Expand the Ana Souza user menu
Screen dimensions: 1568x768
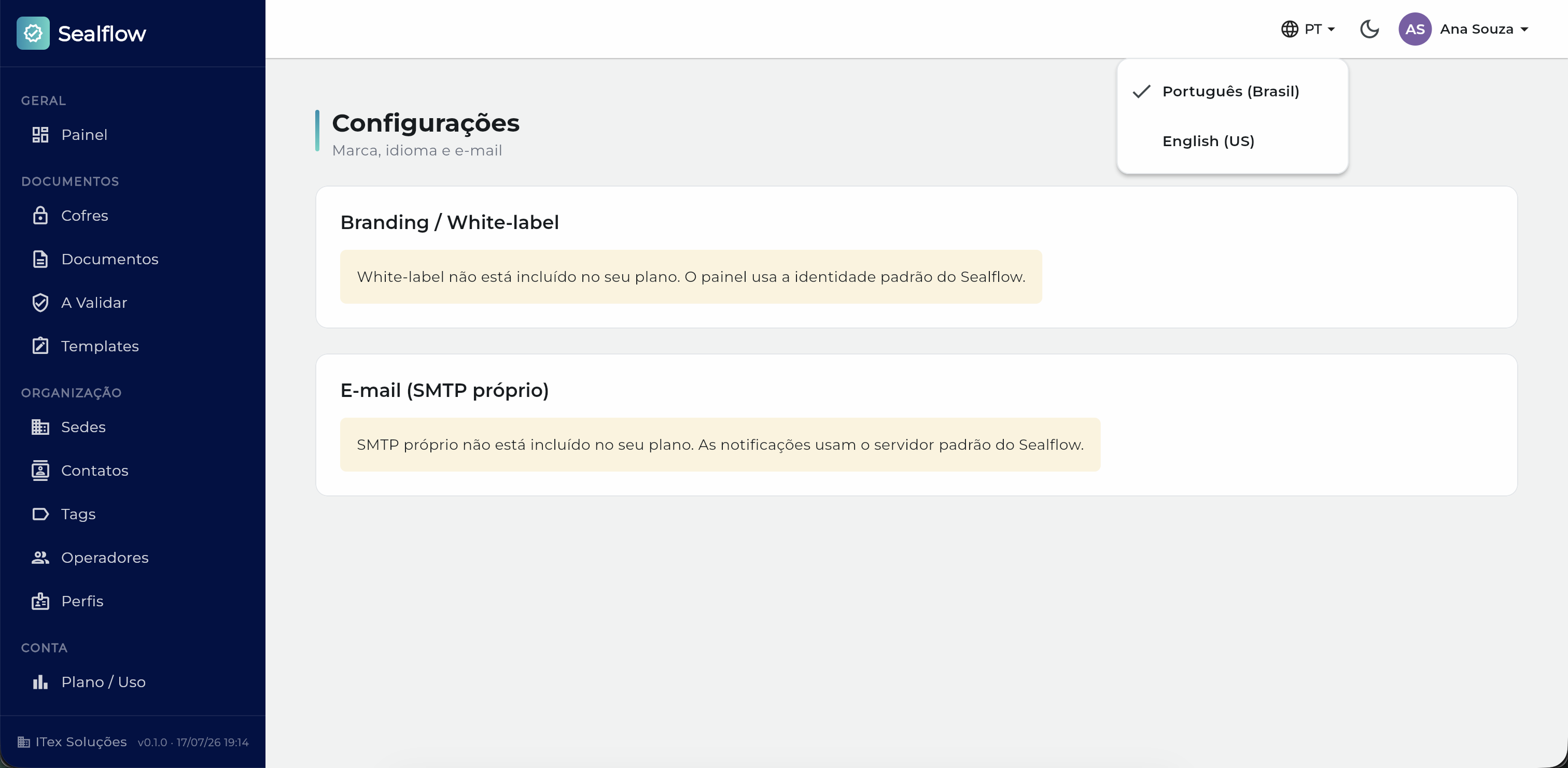click(x=1484, y=29)
